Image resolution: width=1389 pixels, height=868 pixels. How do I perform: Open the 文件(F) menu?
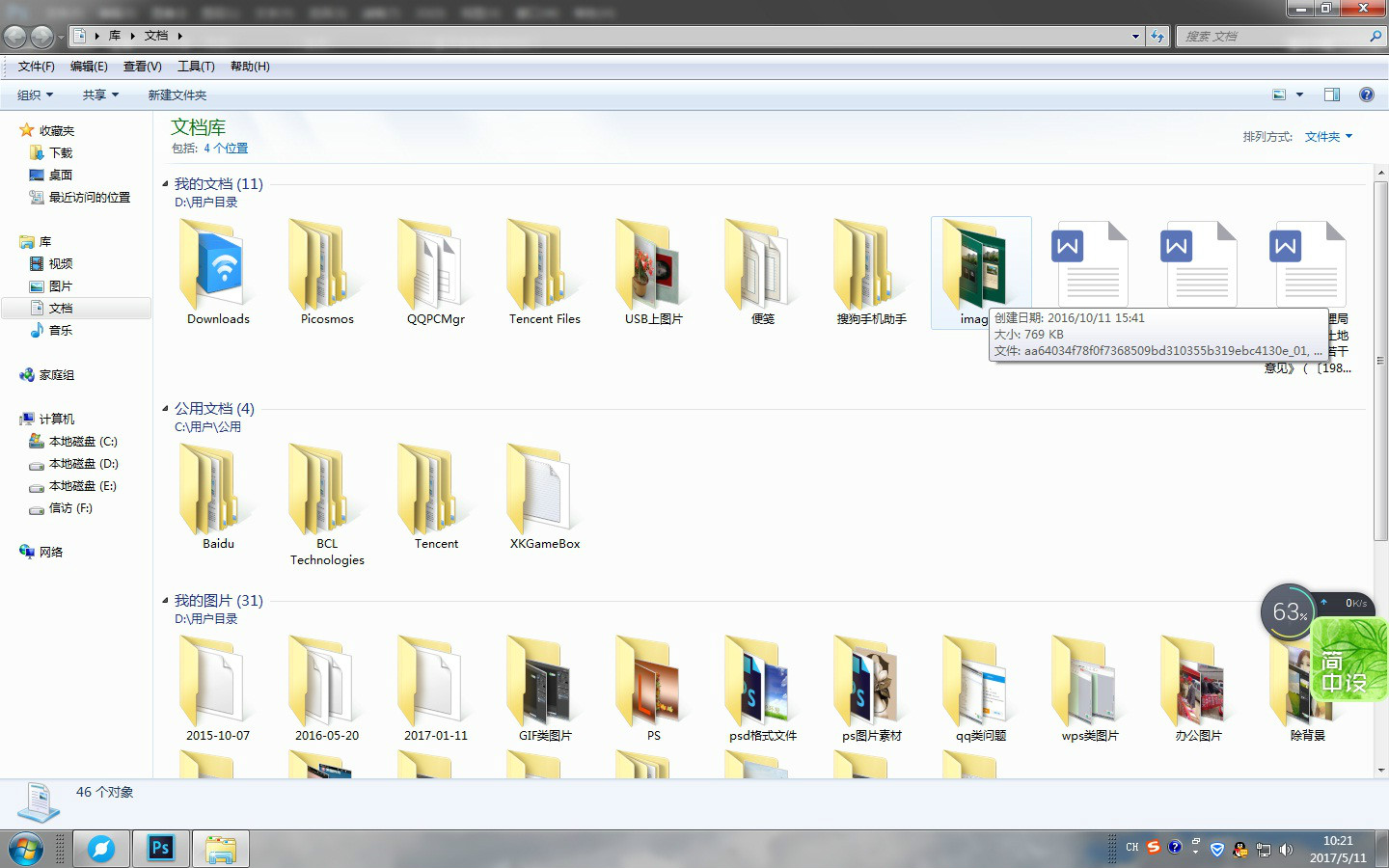tap(36, 67)
